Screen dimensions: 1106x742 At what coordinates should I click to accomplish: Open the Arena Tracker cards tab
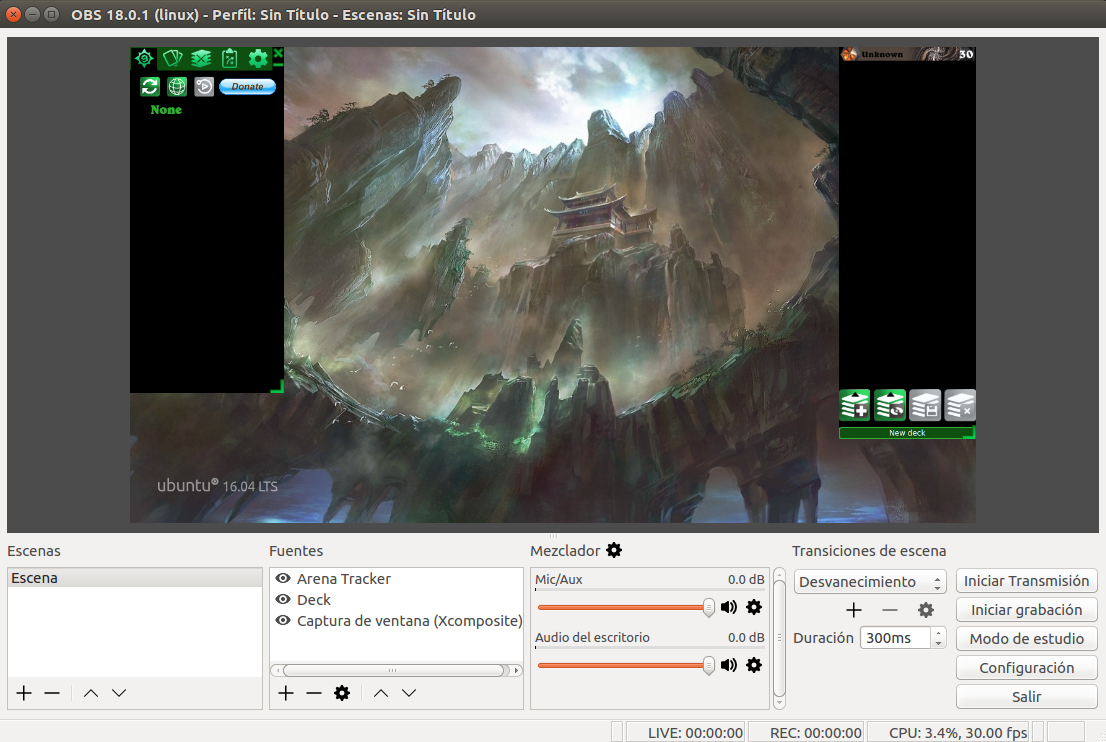pos(173,59)
